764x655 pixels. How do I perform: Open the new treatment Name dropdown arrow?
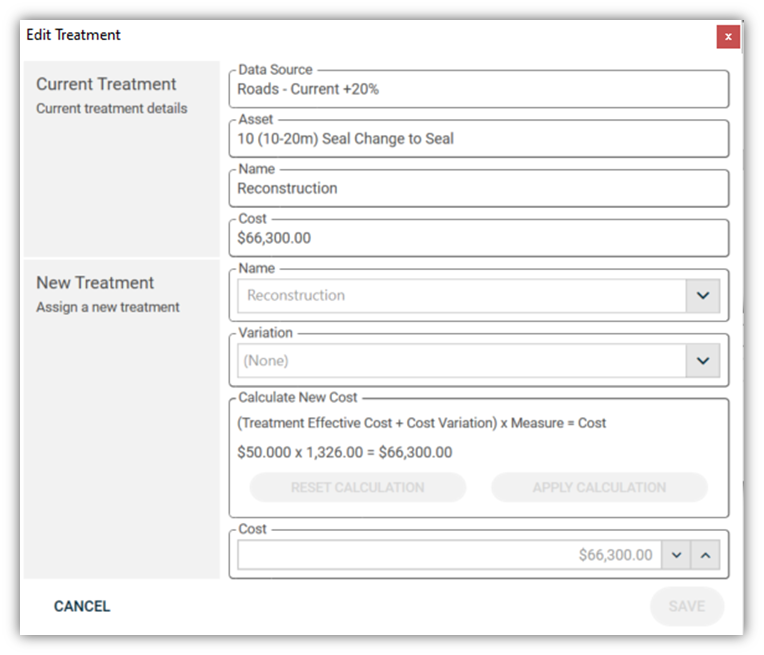point(703,295)
